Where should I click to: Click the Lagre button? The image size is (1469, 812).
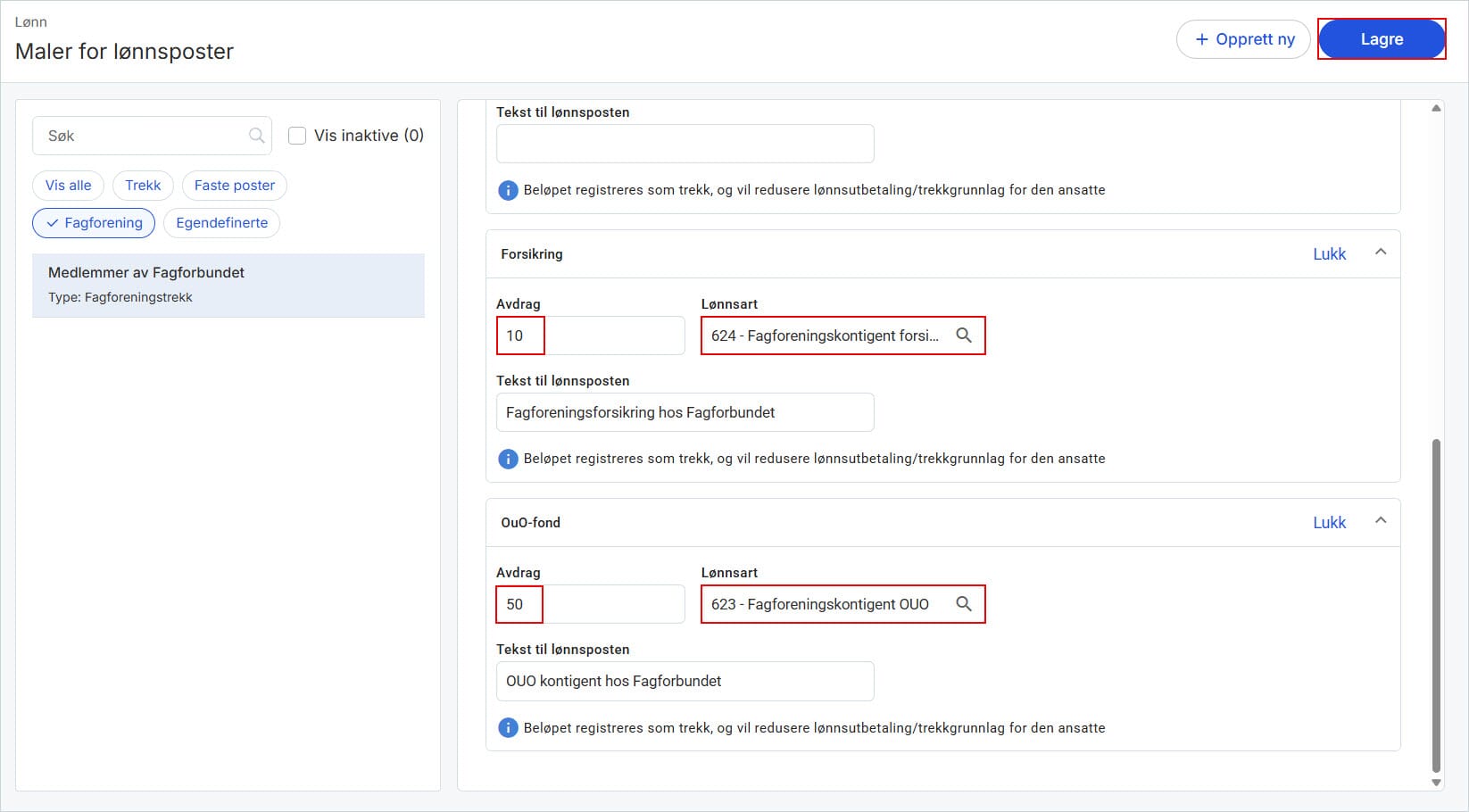click(x=1382, y=39)
